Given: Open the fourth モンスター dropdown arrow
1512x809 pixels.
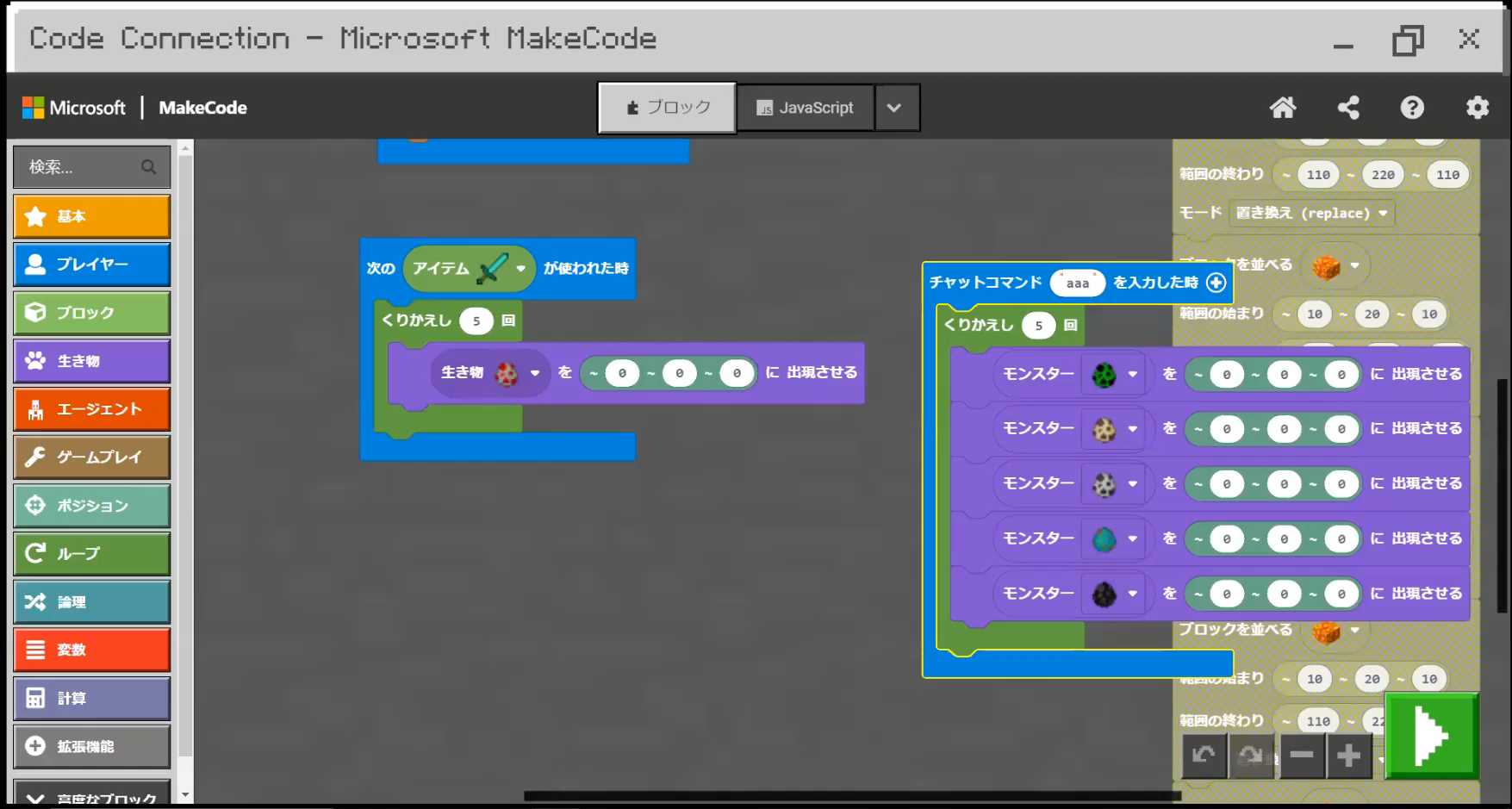Looking at the screenshot, I should [x=1133, y=539].
